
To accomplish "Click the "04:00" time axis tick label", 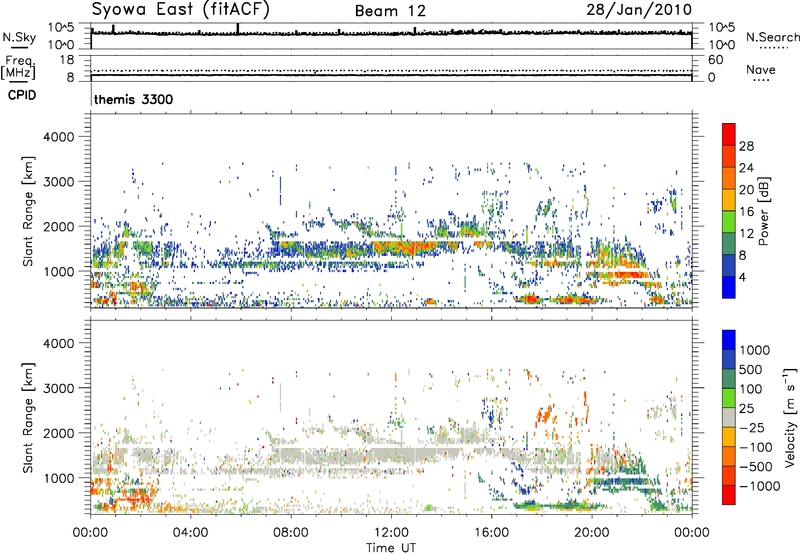I will click(190, 533).
